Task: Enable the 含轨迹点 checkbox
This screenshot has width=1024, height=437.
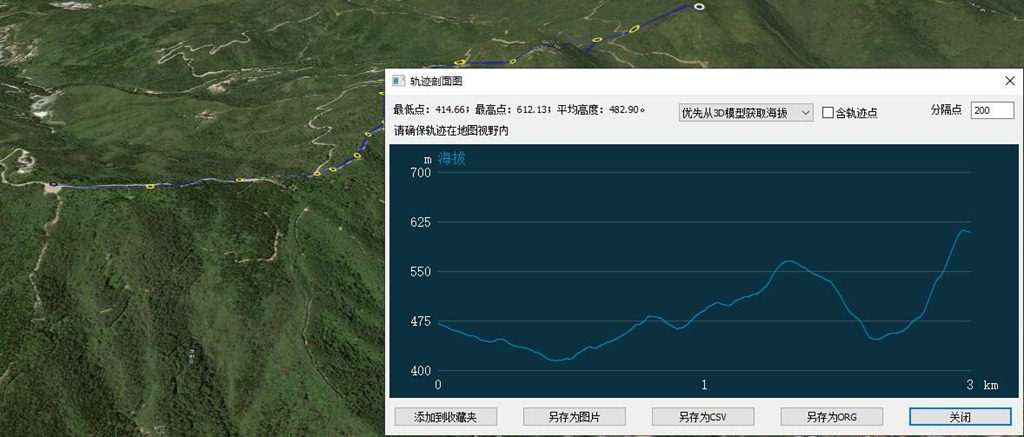Action: click(x=828, y=113)
